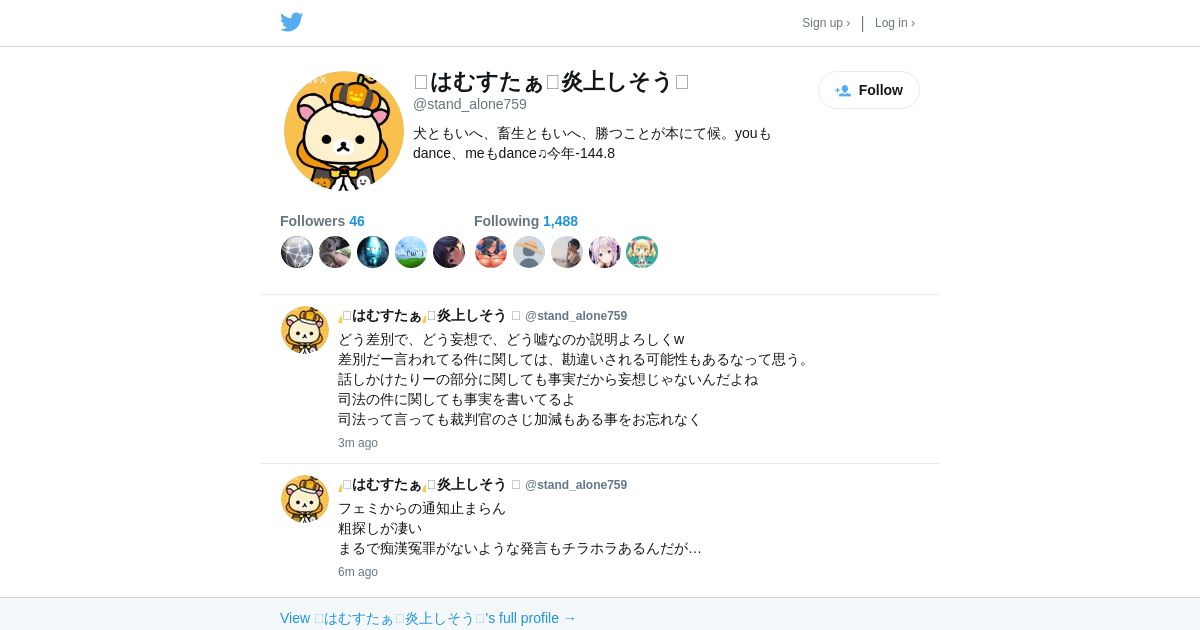Select the teal-ringed anime girl following avatar

tap(642, 252)
